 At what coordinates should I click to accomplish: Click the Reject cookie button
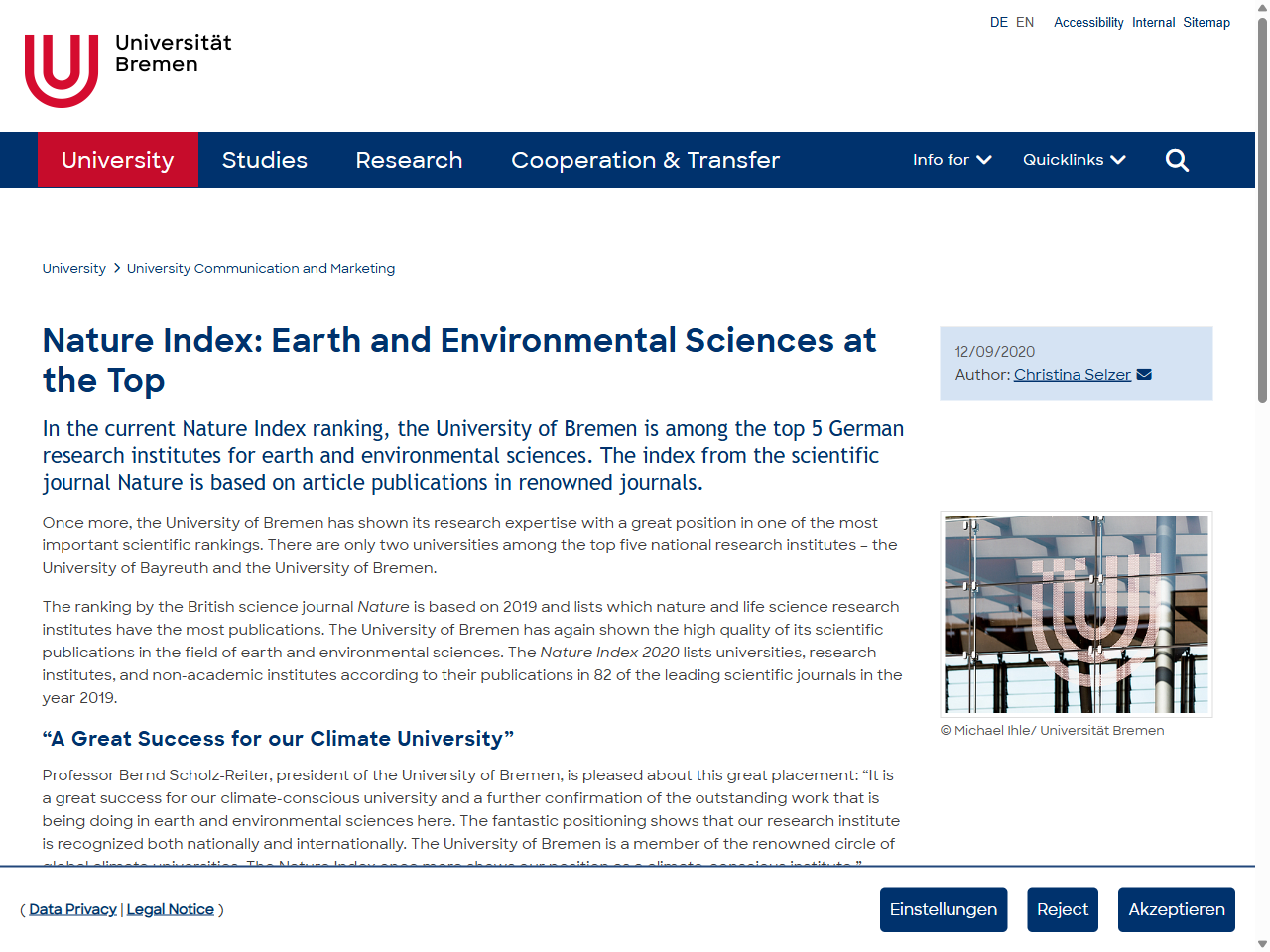click(x=1063, y=909)
